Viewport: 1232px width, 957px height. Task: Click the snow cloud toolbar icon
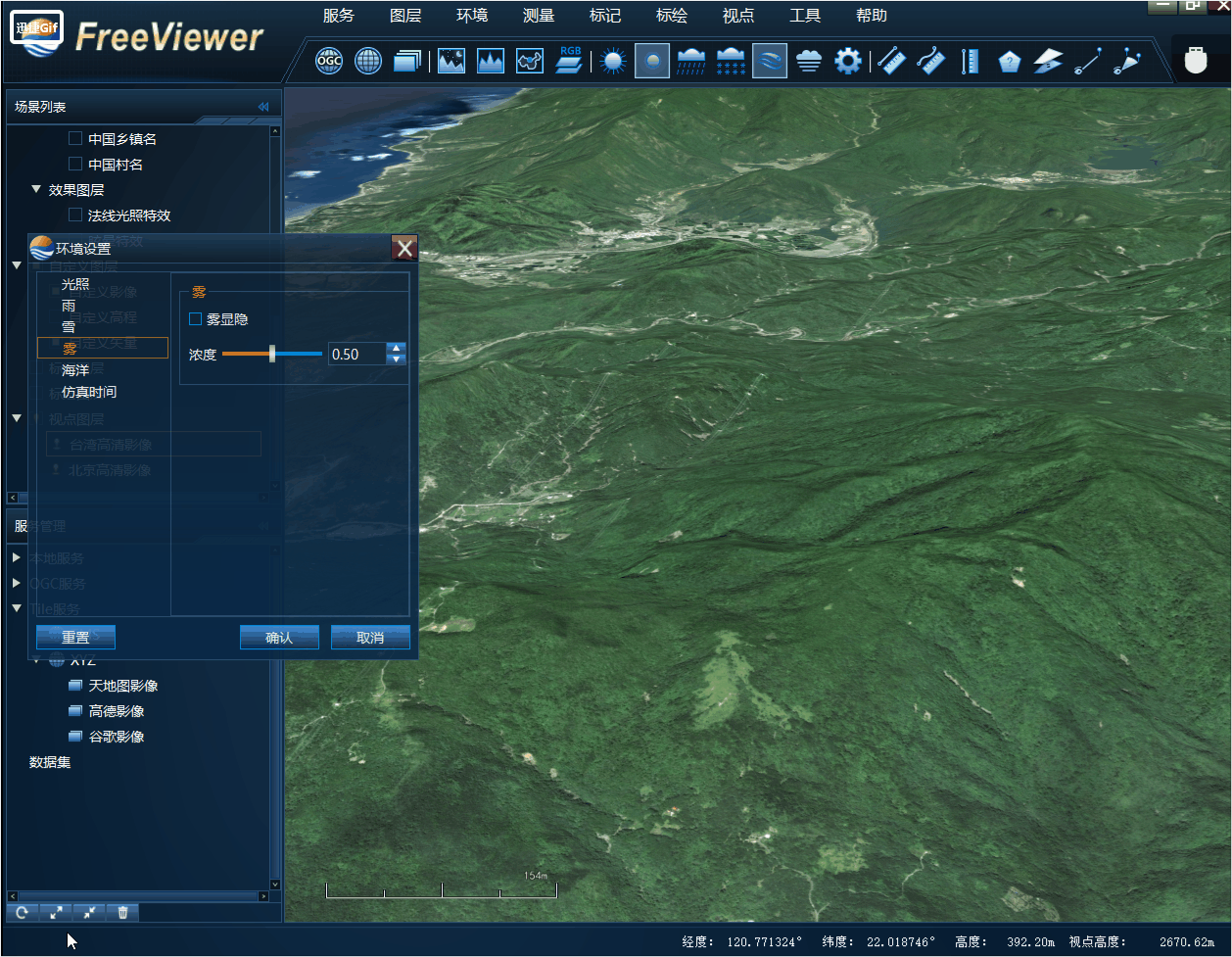coord(731,62)
